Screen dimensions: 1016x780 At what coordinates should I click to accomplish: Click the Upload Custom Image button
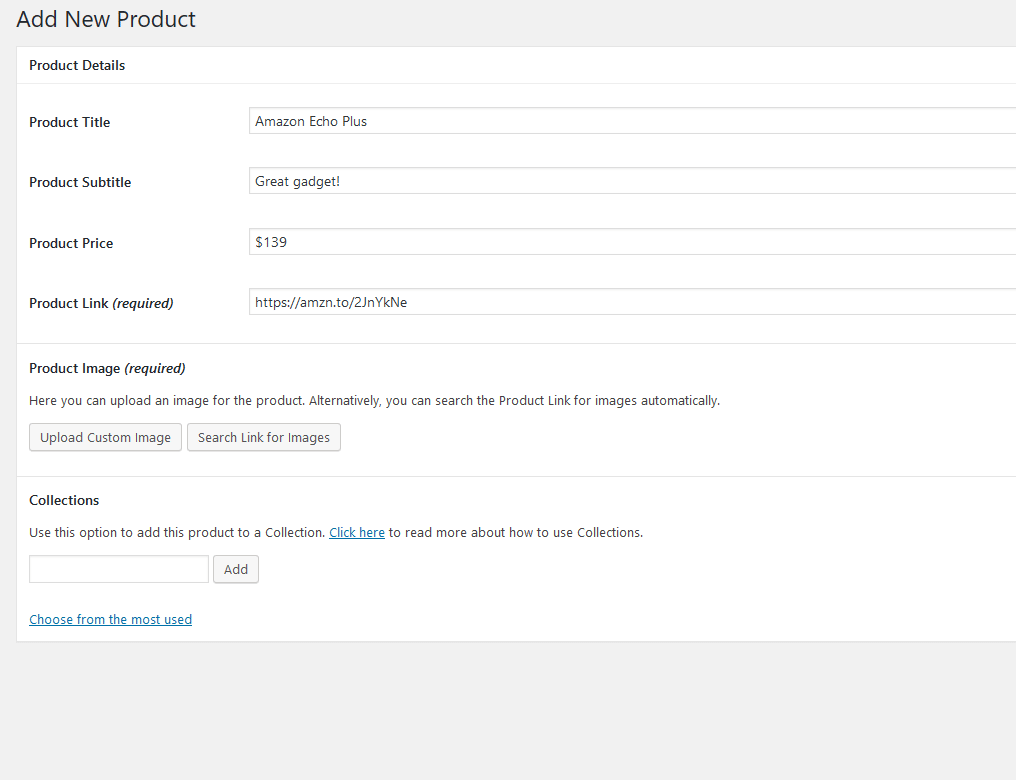106,437
